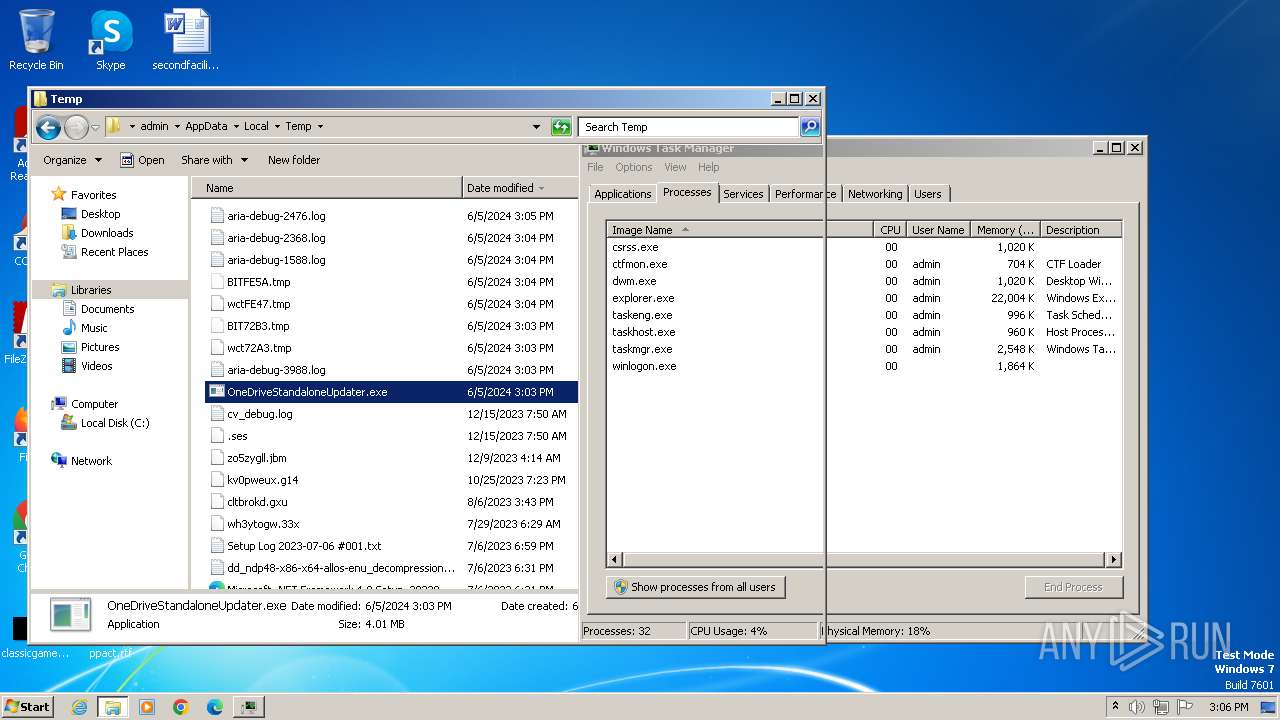Open the Recycle Bin desktop icon

(36, 40)
